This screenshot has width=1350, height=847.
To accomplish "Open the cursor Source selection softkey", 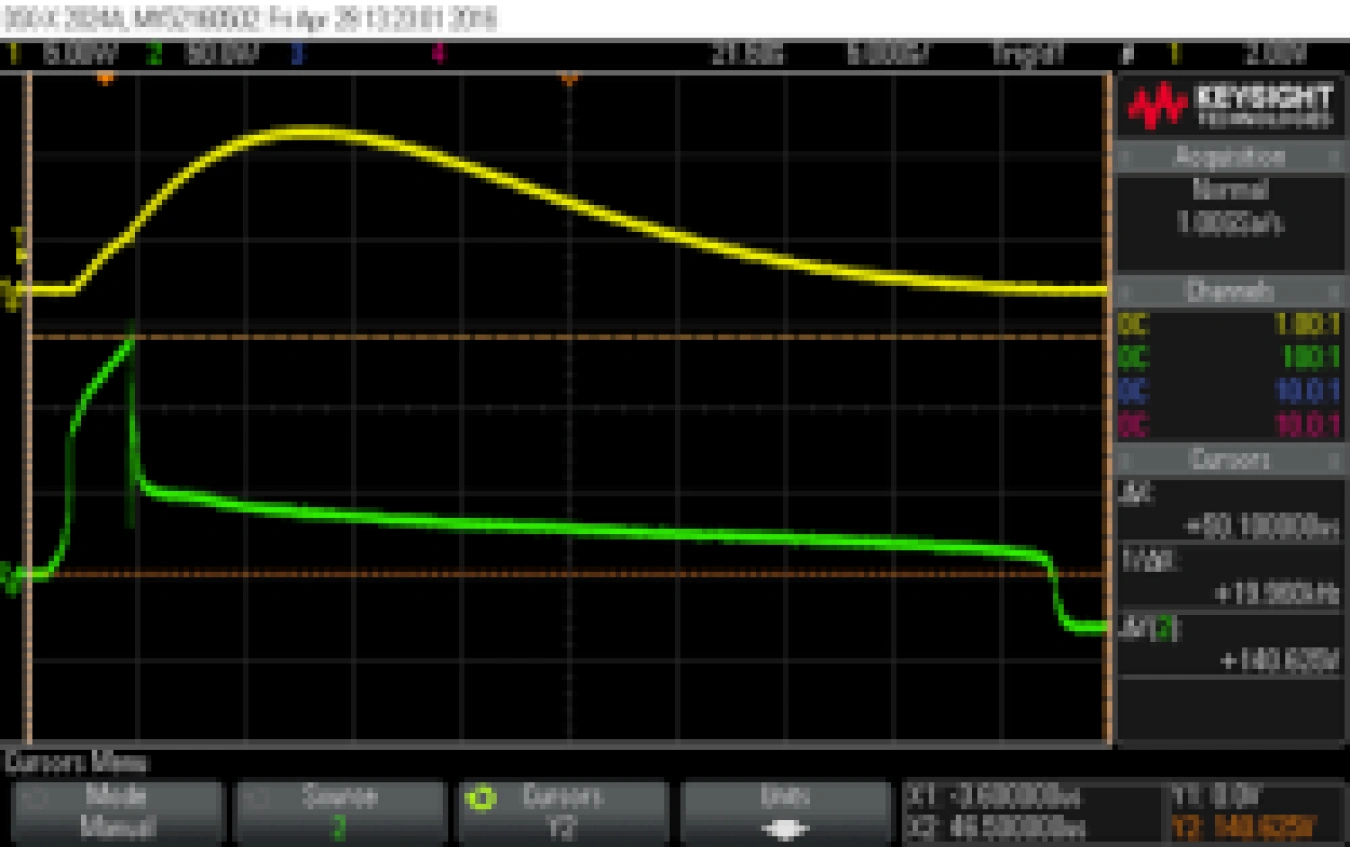I will click(339, 812).
